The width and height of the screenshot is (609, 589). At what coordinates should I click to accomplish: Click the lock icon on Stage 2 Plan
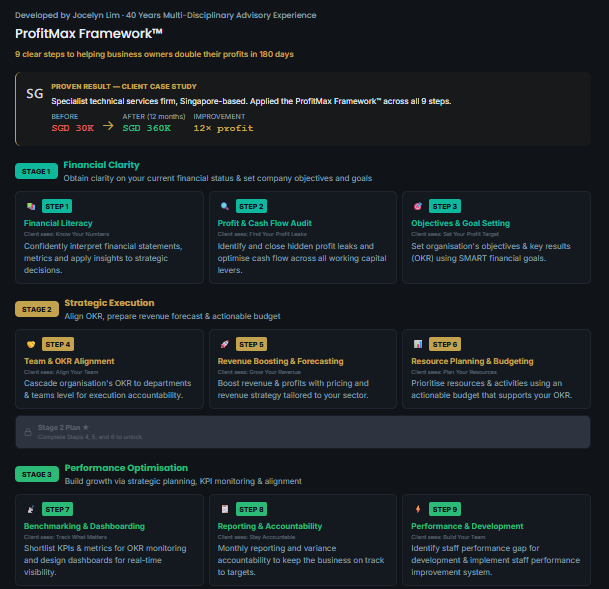pyautogui.click(x=28, y=432)
